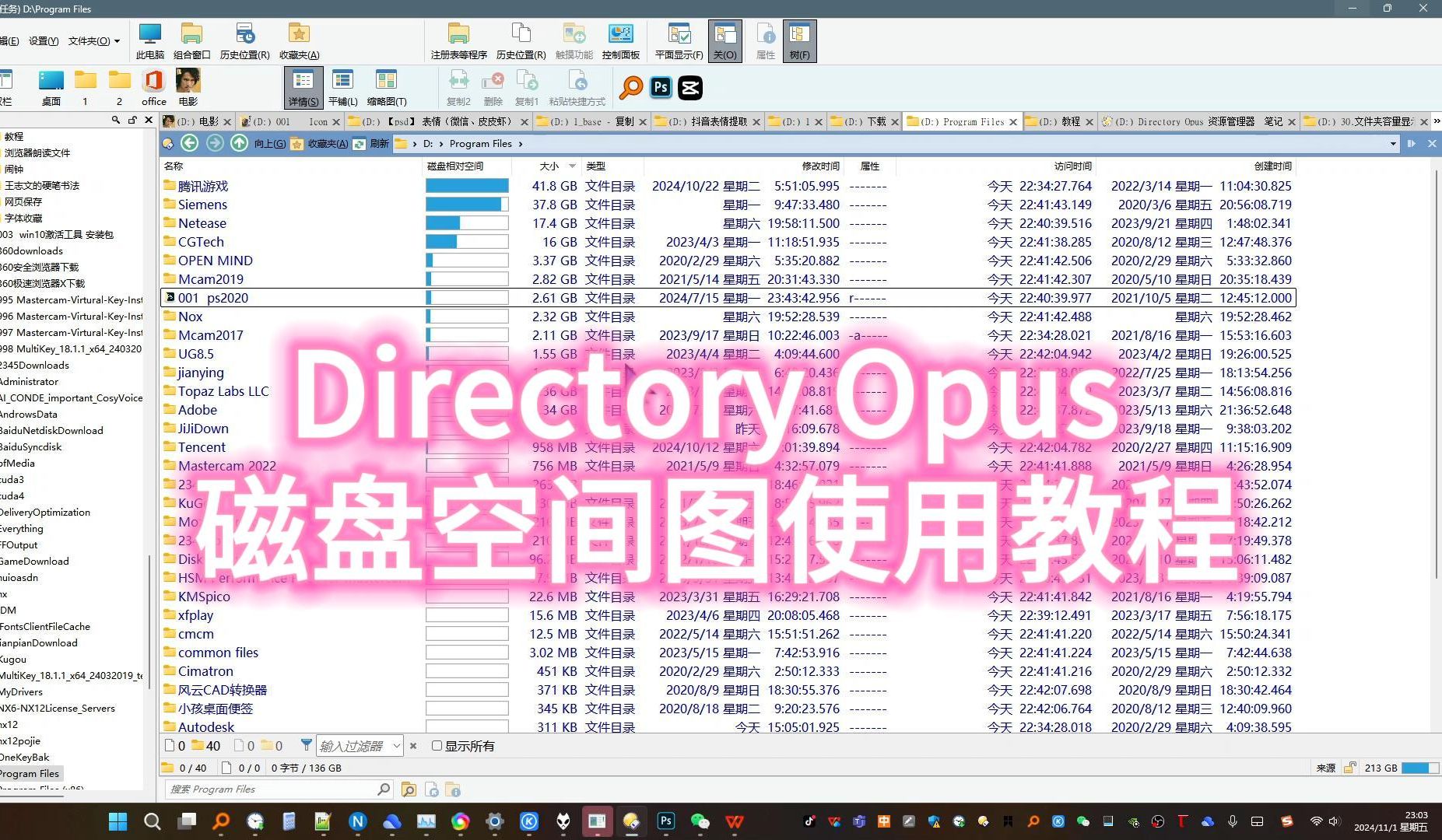This screenshot has height=840, width=1442.
Task: Sort by the 修改时间 column header
Action: [821, 166]
